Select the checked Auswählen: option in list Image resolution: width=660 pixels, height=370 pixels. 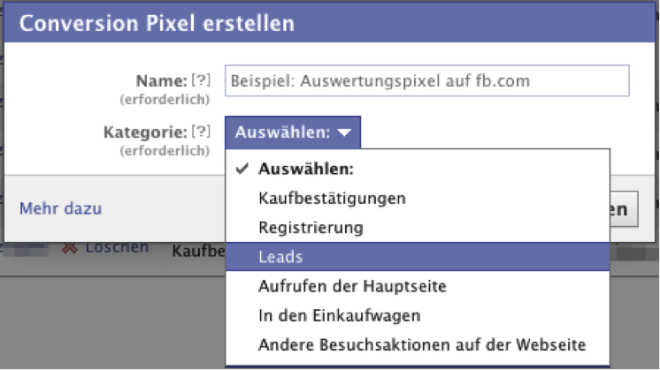point(418,169)
